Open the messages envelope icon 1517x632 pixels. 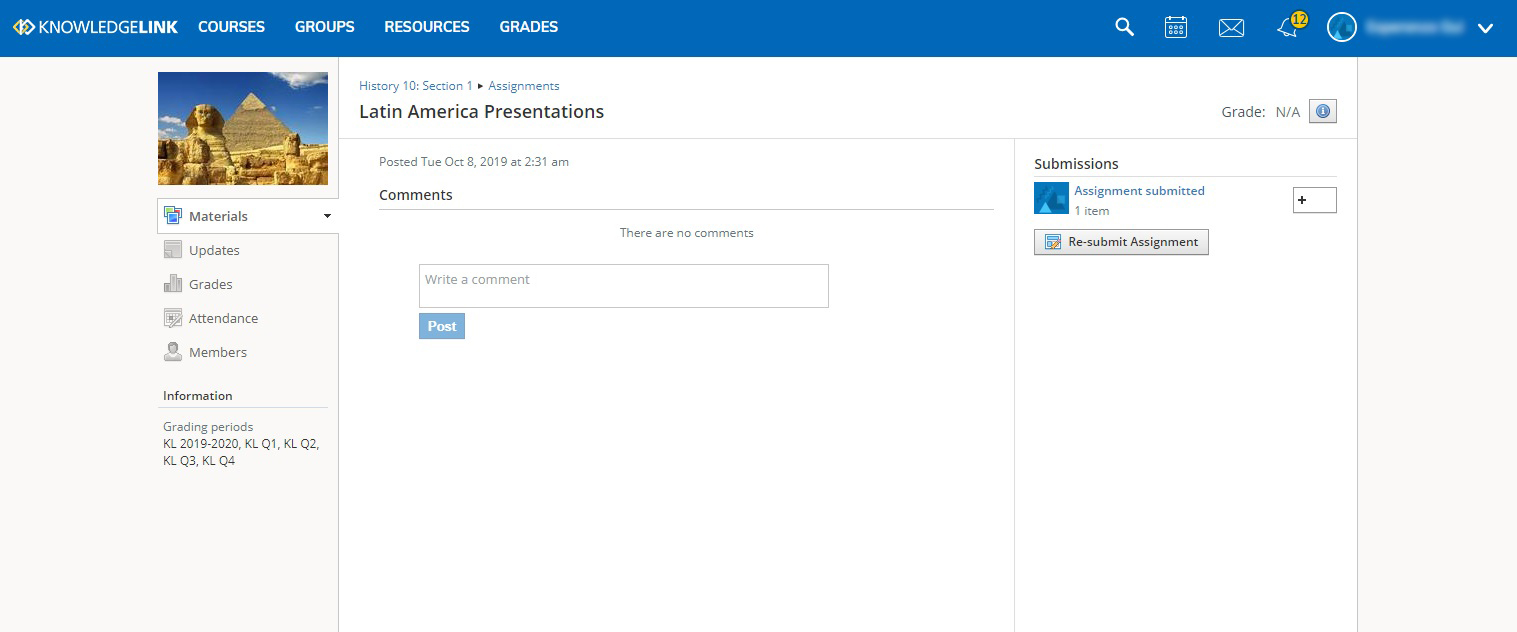1231,28
